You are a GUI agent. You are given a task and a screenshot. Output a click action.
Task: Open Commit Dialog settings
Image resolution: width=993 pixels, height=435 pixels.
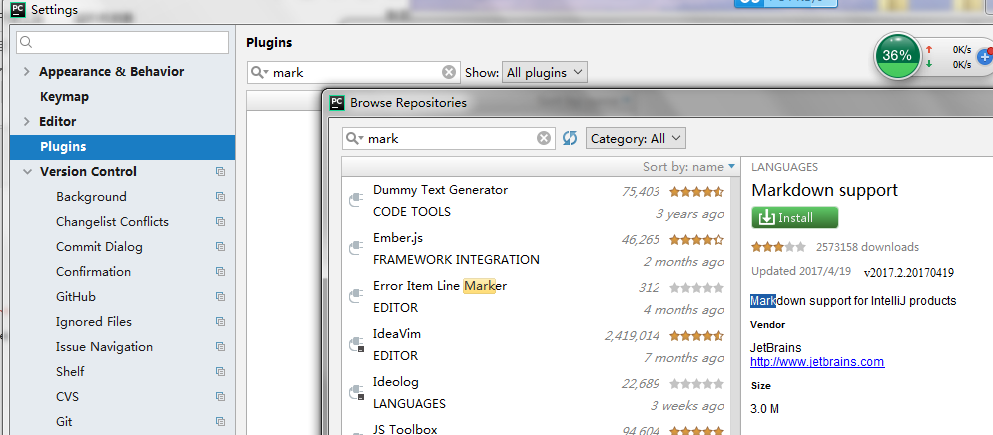(99, 247)
